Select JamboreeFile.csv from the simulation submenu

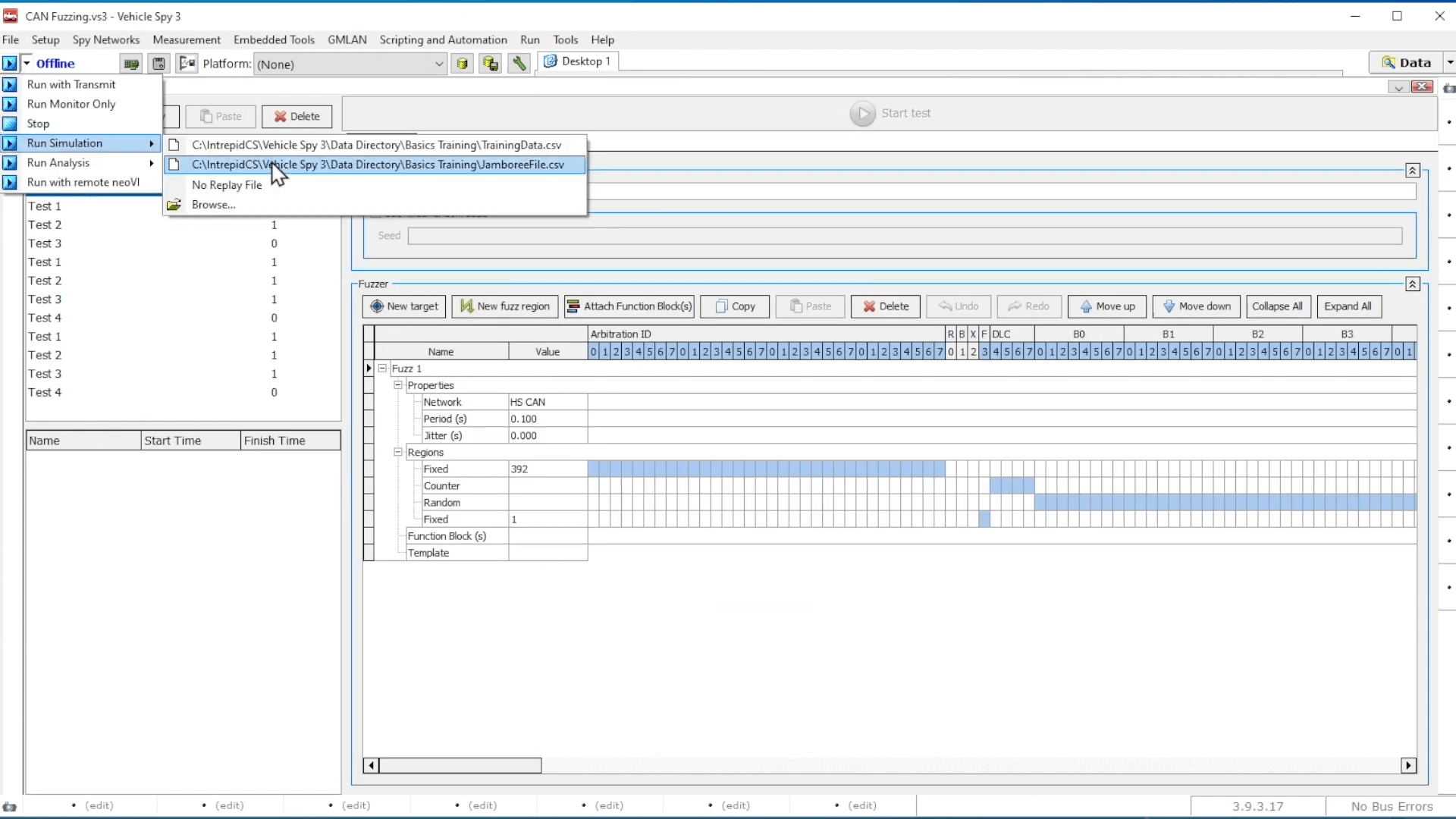click(x=377, y=165)
